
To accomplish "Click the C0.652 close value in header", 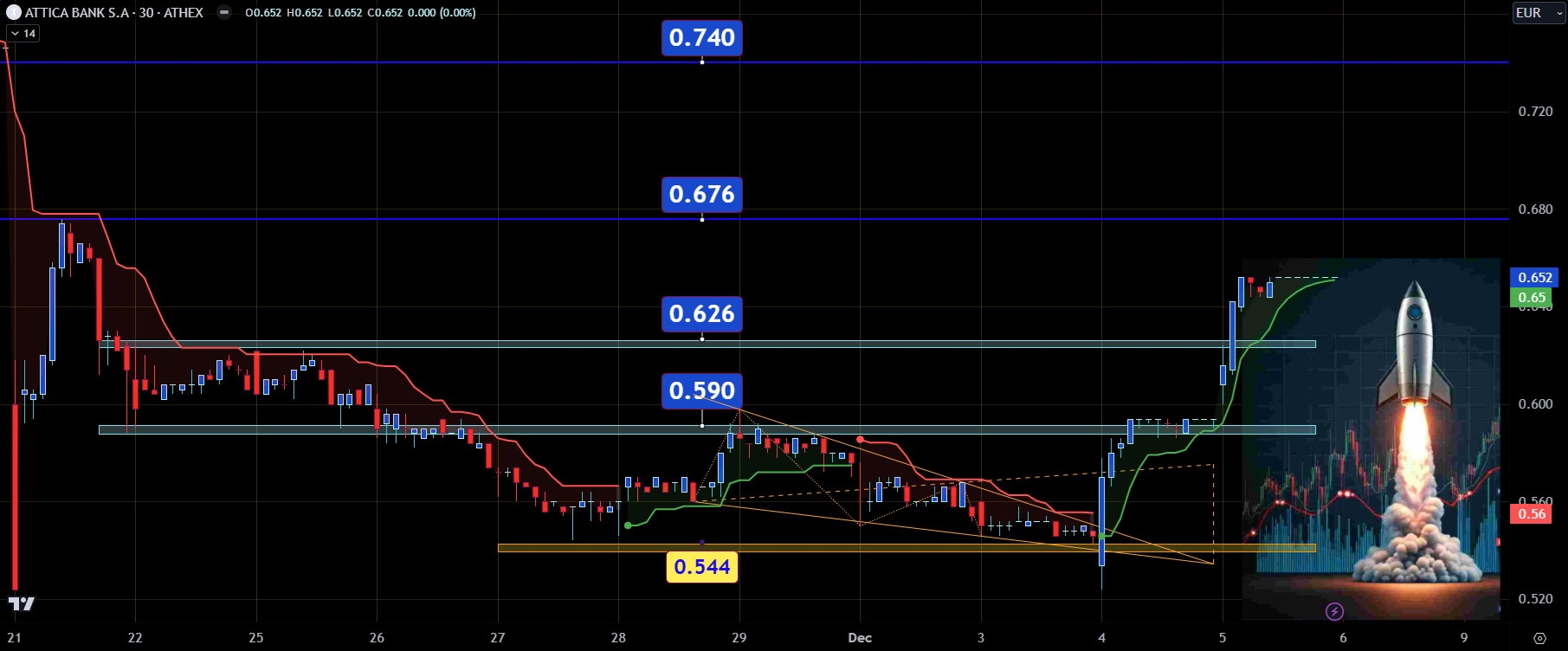I will pos(384,13).
